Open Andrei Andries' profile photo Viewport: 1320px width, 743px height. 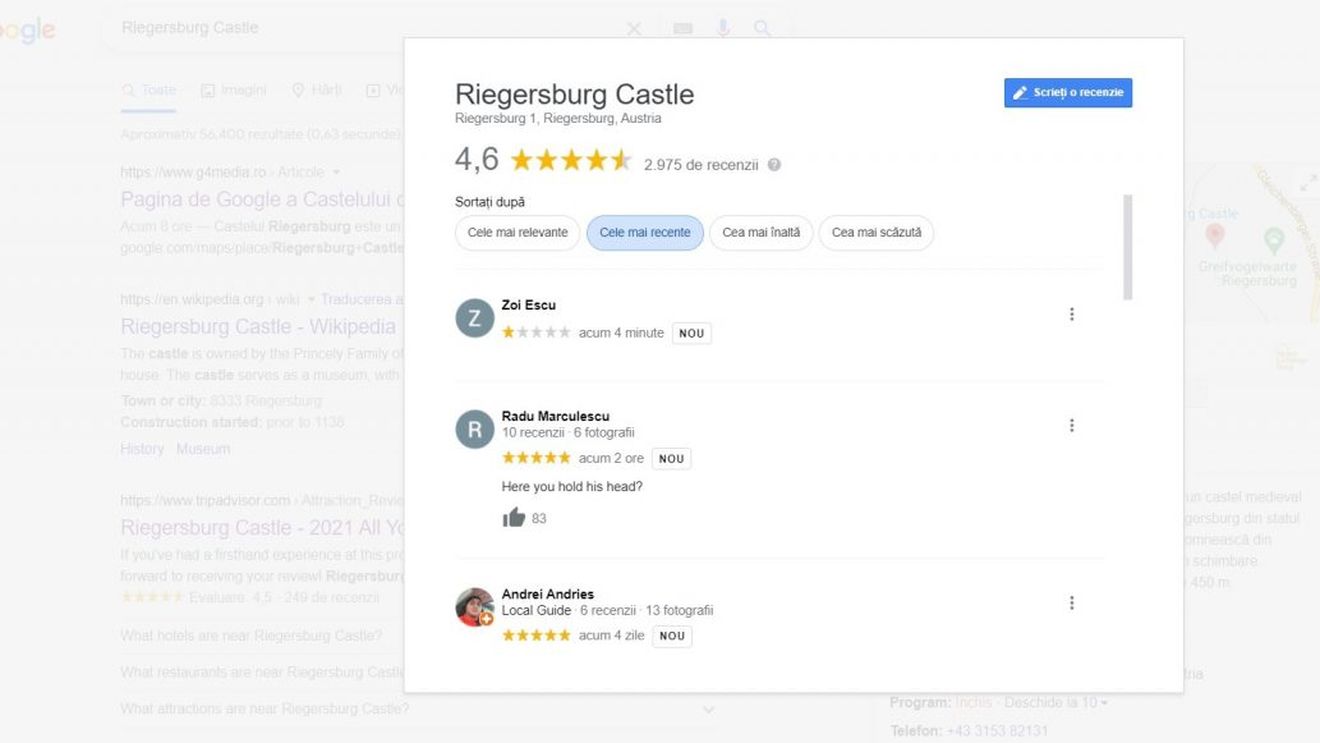(474, 607)
